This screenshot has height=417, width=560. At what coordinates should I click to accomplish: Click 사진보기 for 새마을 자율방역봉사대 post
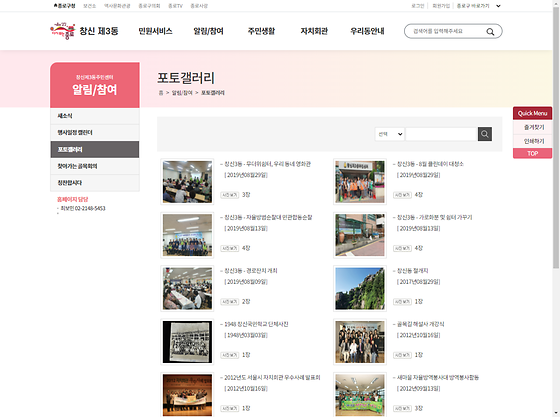coord(402,408)
